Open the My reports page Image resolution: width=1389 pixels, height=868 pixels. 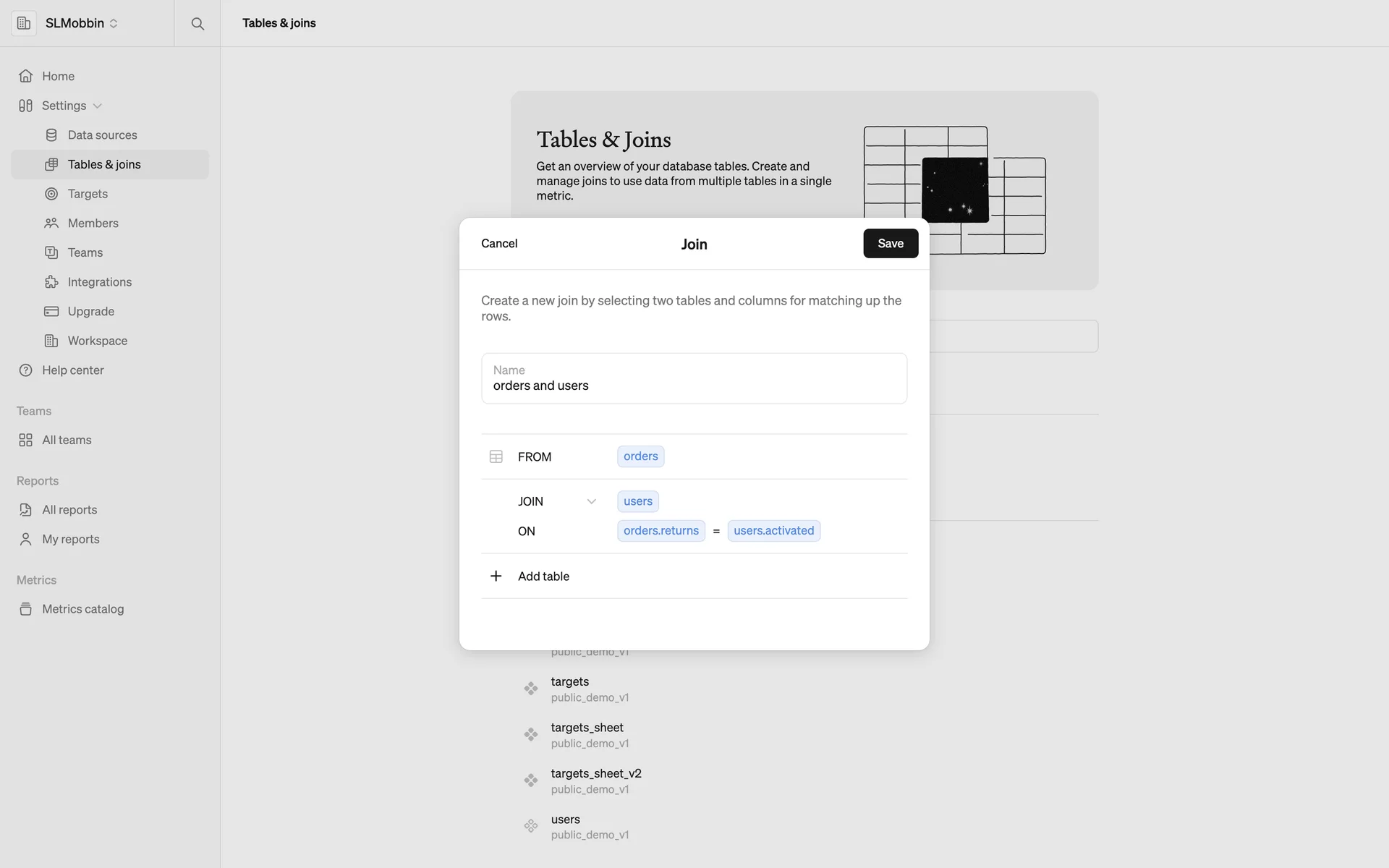[x=70, y=540]
